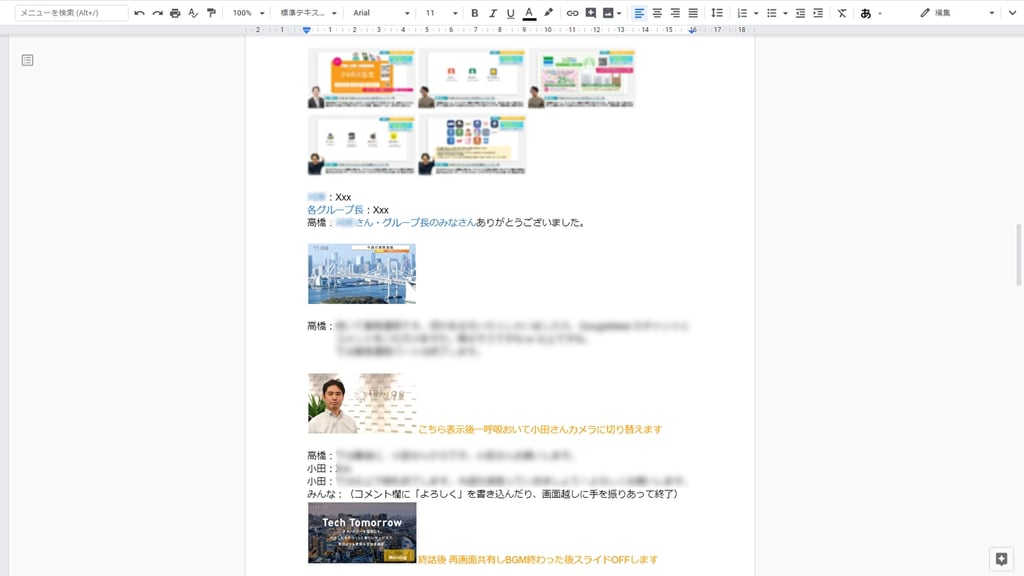The width and height of the screenshot is (1024, 576).
Task: Click the ありがとうございました text
Action: [x=531, y=223]
